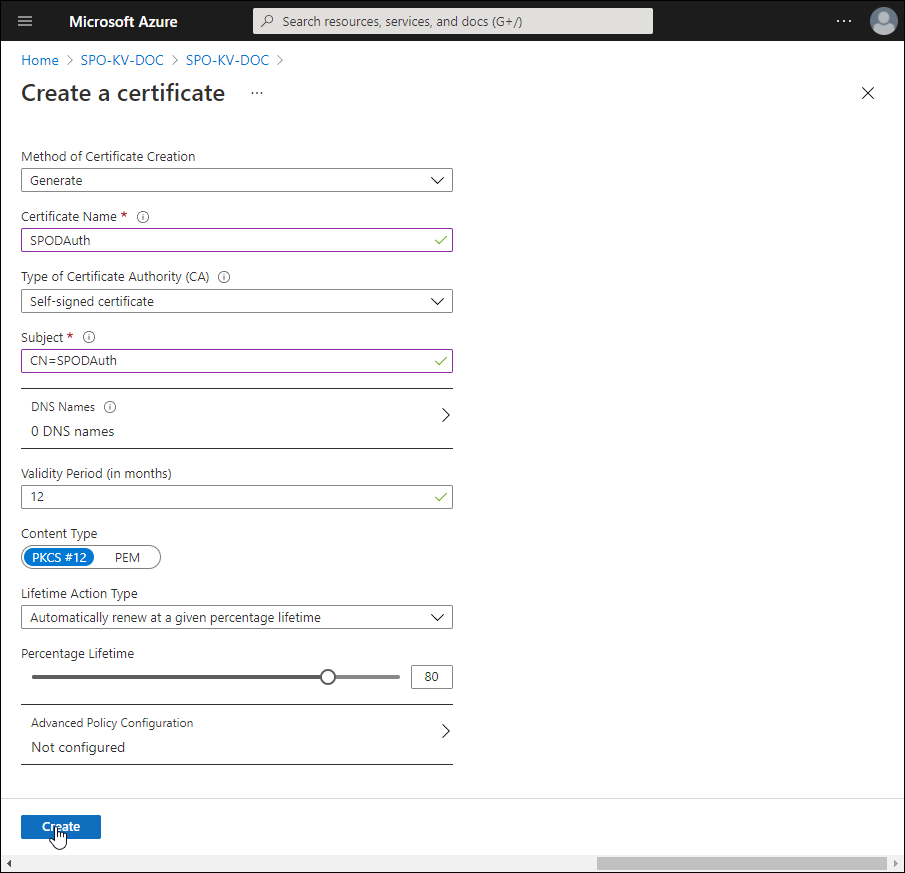This screenshot has height=873, width=905.
Task: Open Method of Certificate Creation dropdown
Action: [x=236, y=180]
